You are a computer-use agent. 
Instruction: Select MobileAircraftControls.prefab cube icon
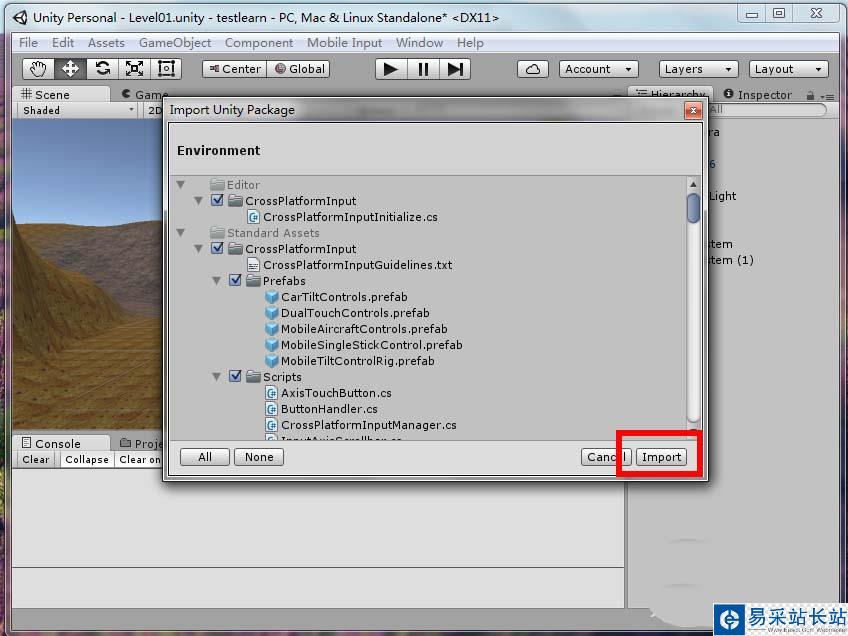pyautogui.click(x=271, y=329)
